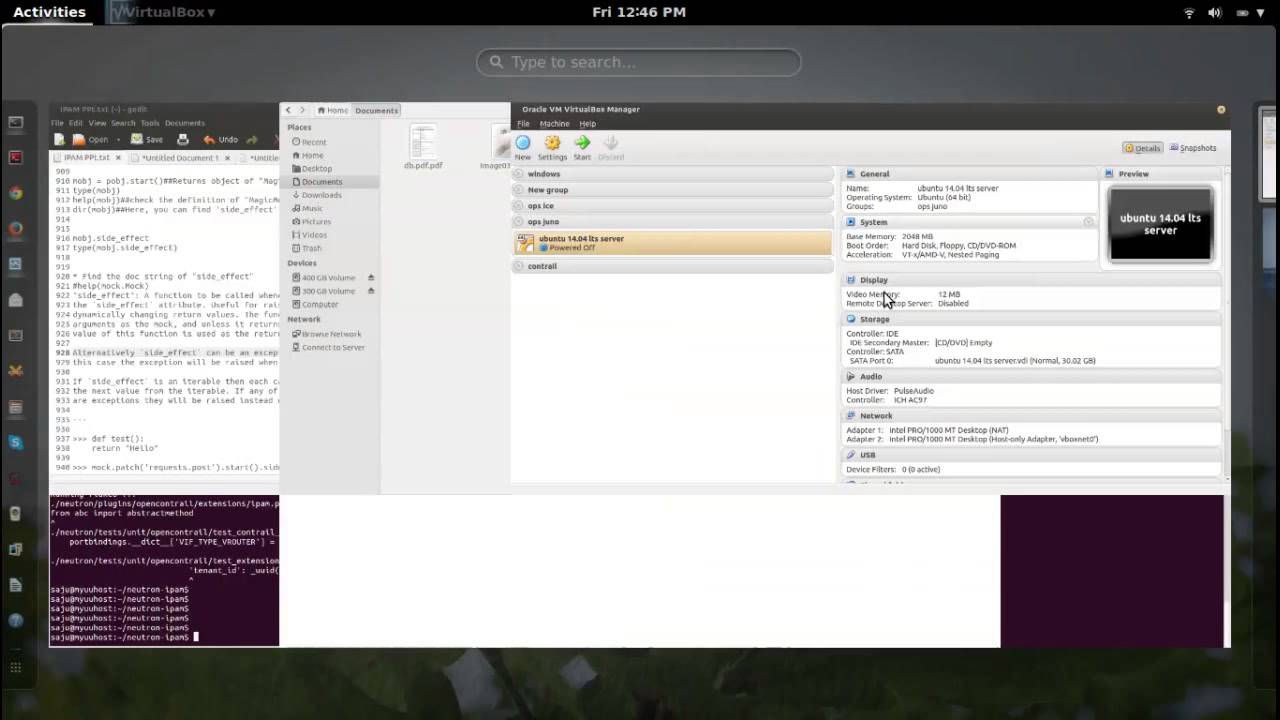Viewport: 1280px width, 720px height.
Task: Close the IPAM PPt.txt gedit tab
Action: point(118,158)
